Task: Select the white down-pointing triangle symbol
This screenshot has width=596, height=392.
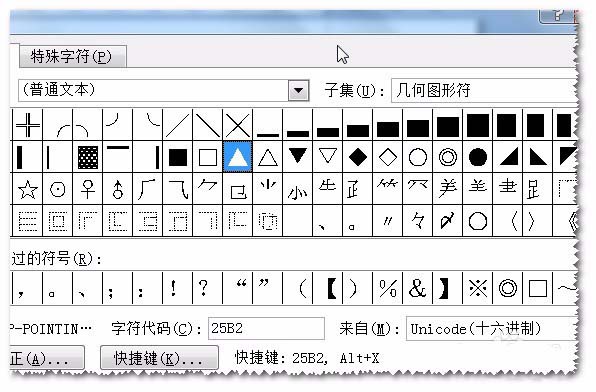Action: coord(328,157)
